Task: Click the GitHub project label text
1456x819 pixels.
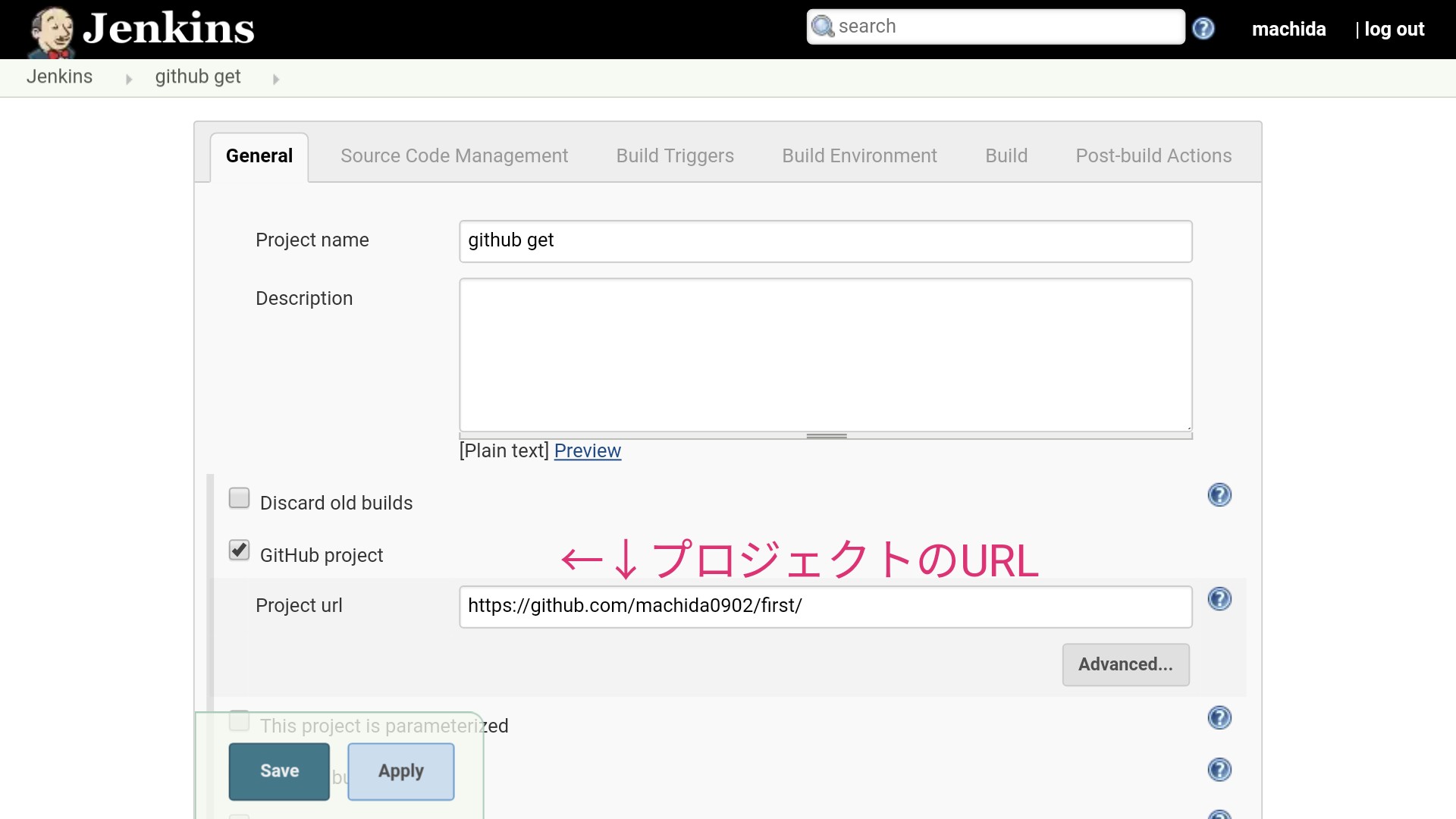Action: [x=322, y=556]
